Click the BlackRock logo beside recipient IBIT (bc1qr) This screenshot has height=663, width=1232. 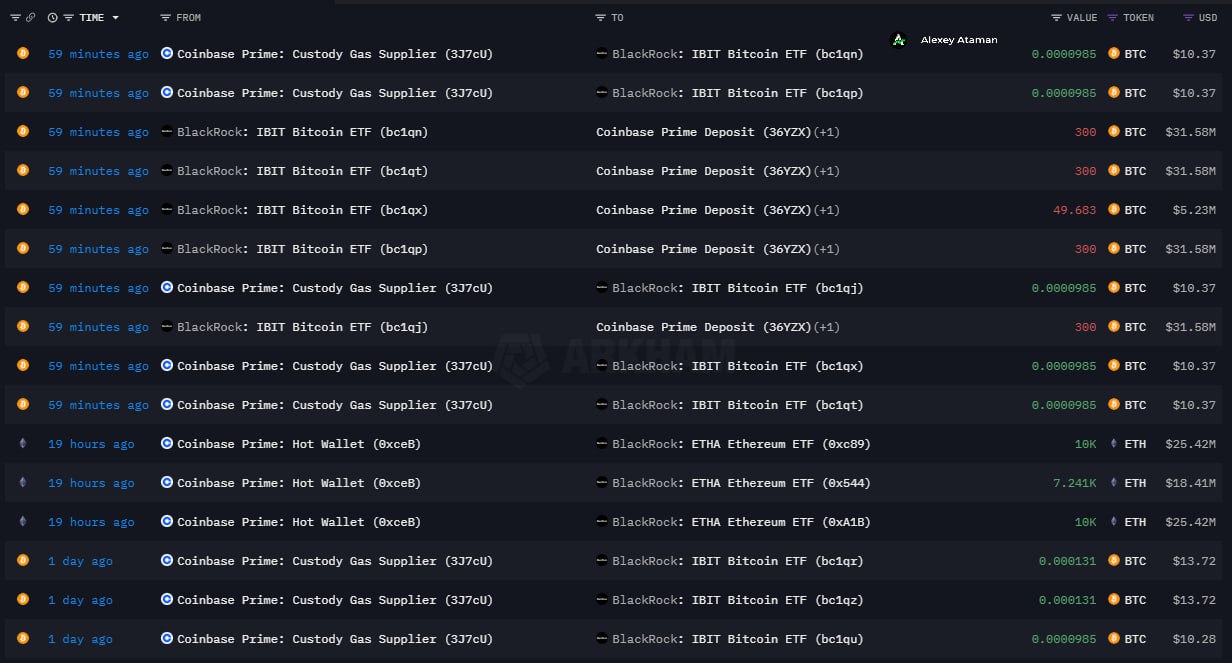click(602, 561)
